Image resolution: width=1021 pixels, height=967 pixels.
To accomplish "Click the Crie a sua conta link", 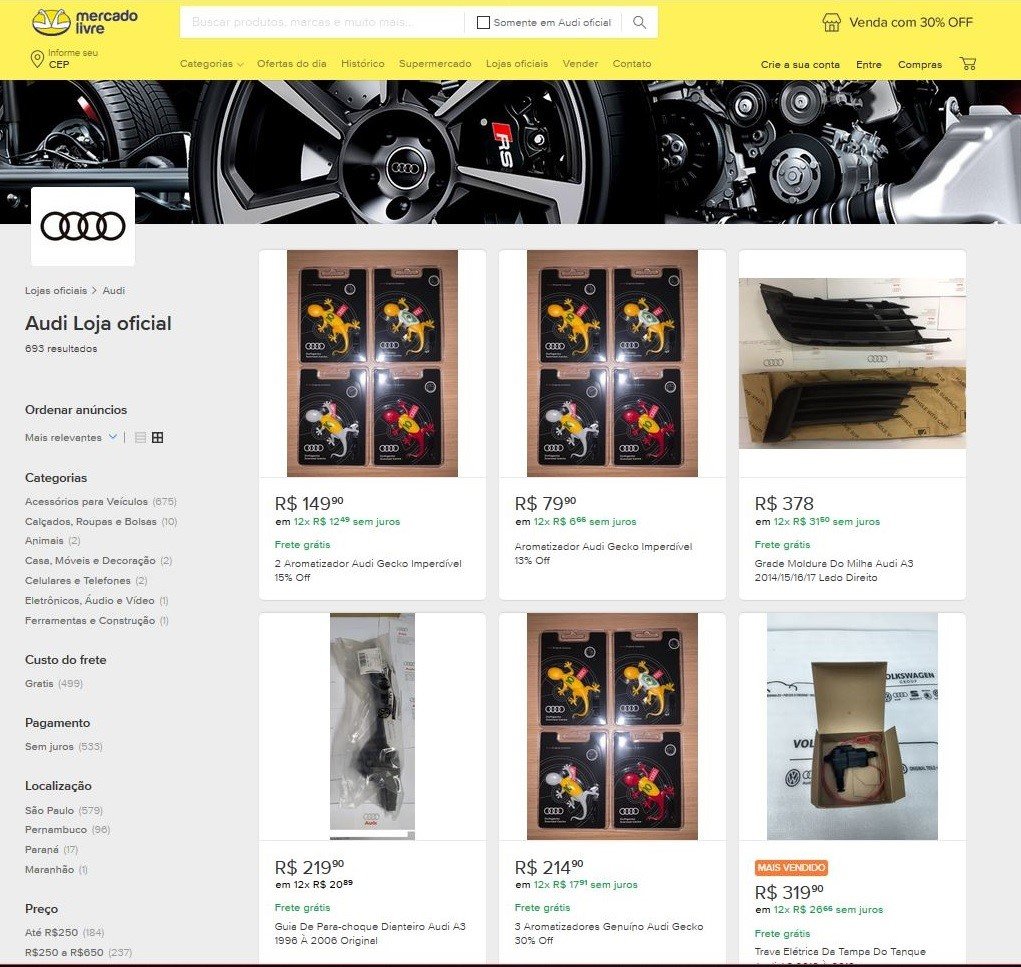I will coord(800,65).
